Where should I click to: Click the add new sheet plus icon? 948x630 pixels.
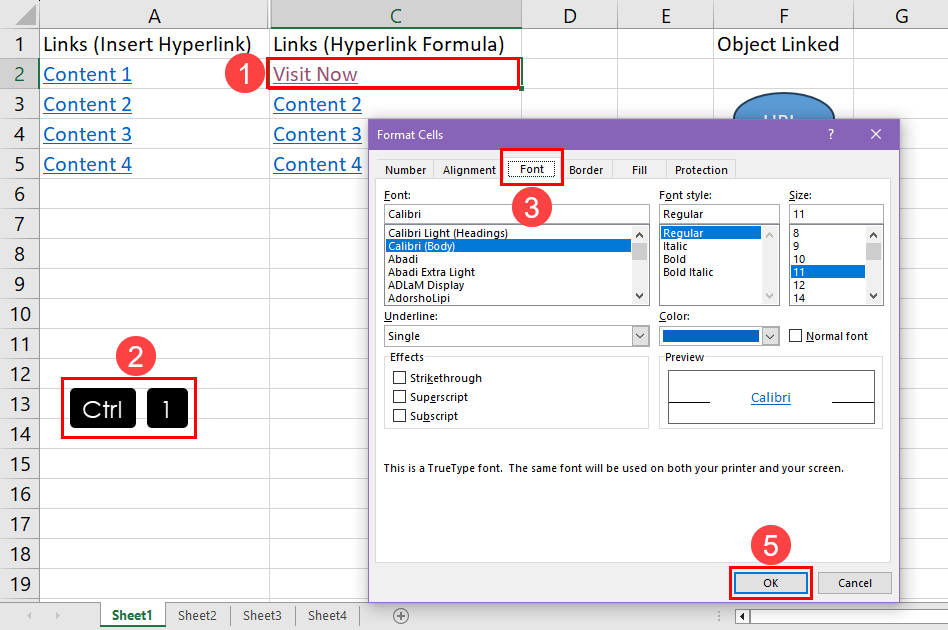click(x=400, y=615)
